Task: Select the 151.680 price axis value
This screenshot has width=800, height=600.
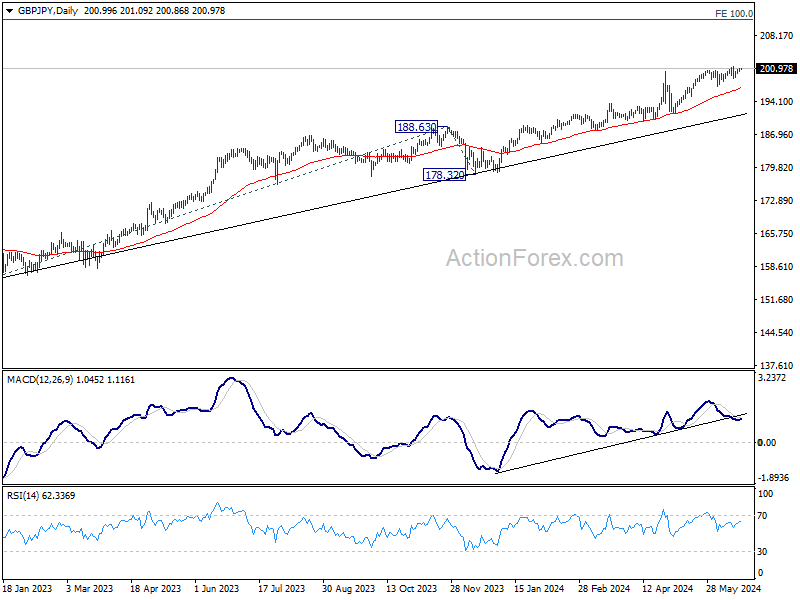Action: coord(777,299)
